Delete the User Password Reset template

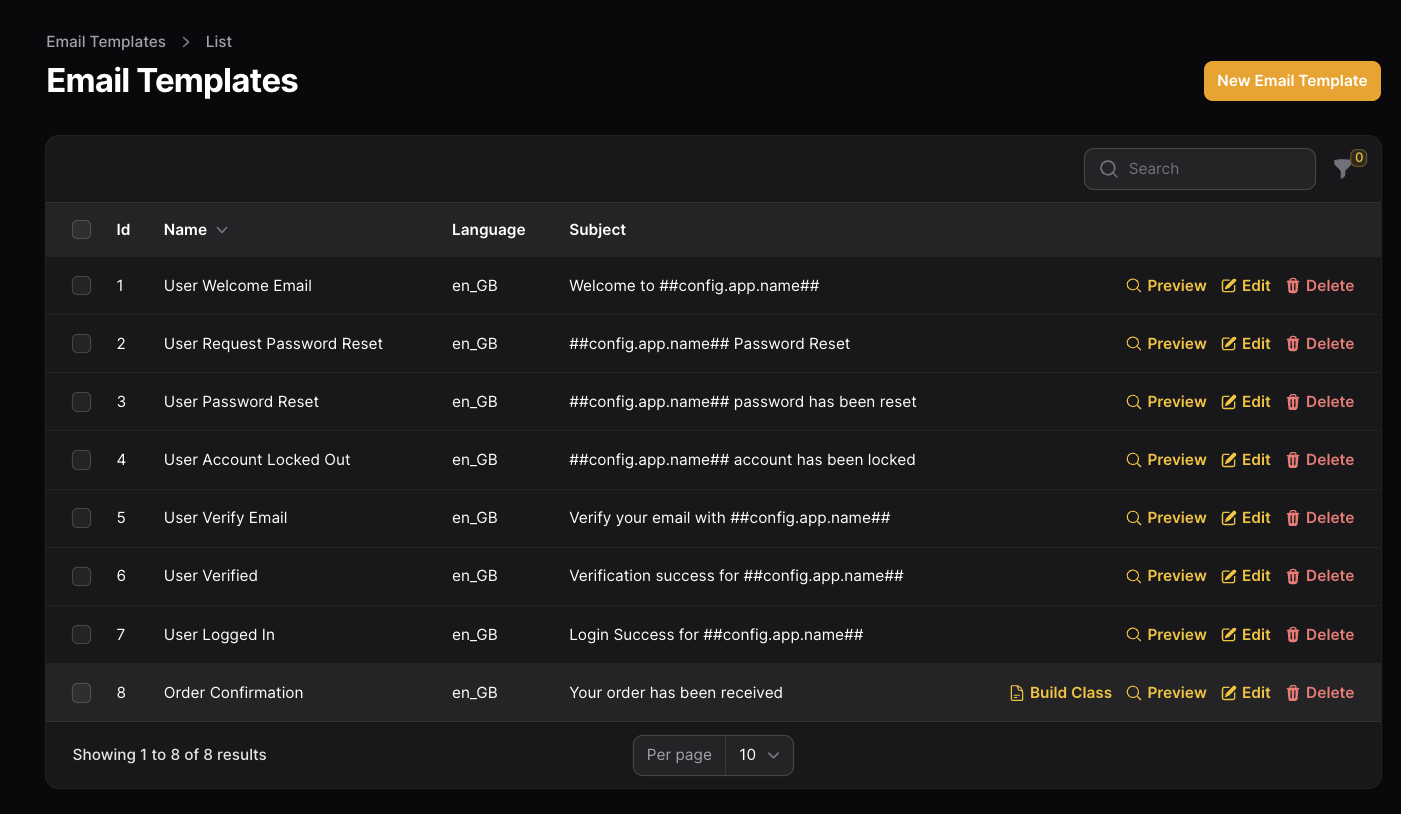point(1319,402)
